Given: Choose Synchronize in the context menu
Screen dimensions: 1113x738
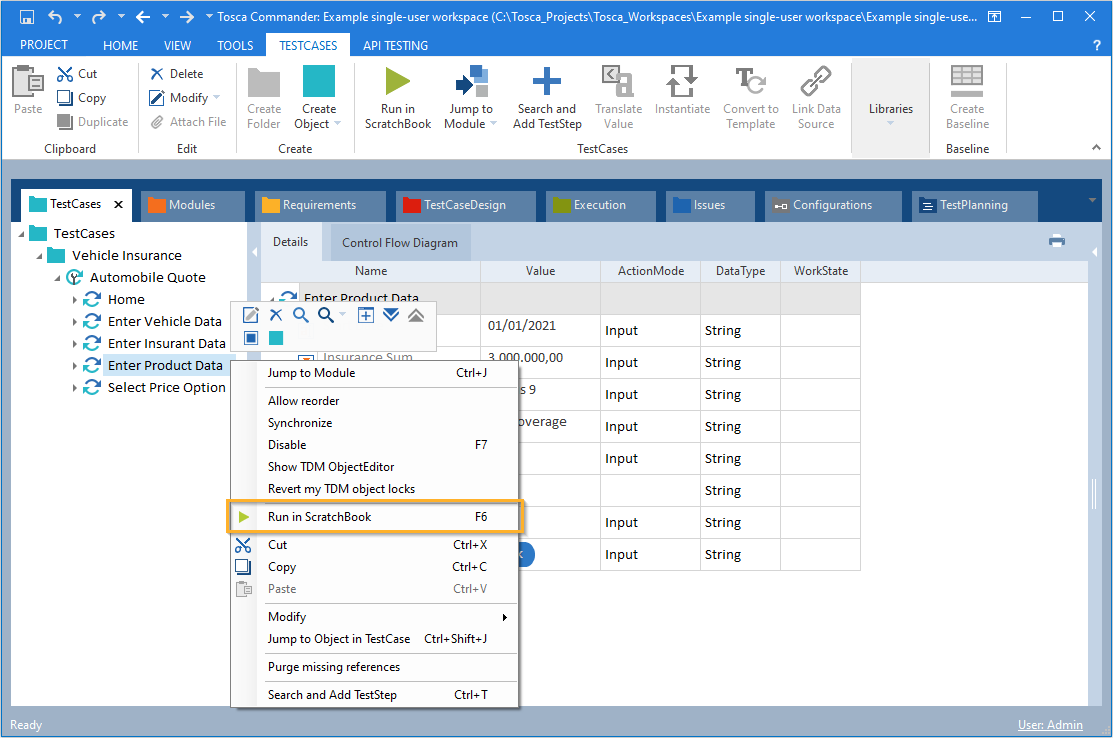Looking at the screenshot, I should click(300, 423).
